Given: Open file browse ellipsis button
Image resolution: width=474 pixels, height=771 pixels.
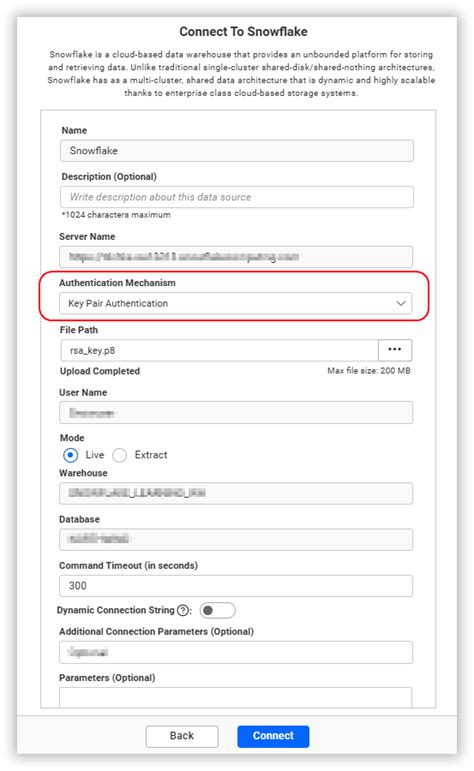Looking at the screenshot, I should point(395,350).
